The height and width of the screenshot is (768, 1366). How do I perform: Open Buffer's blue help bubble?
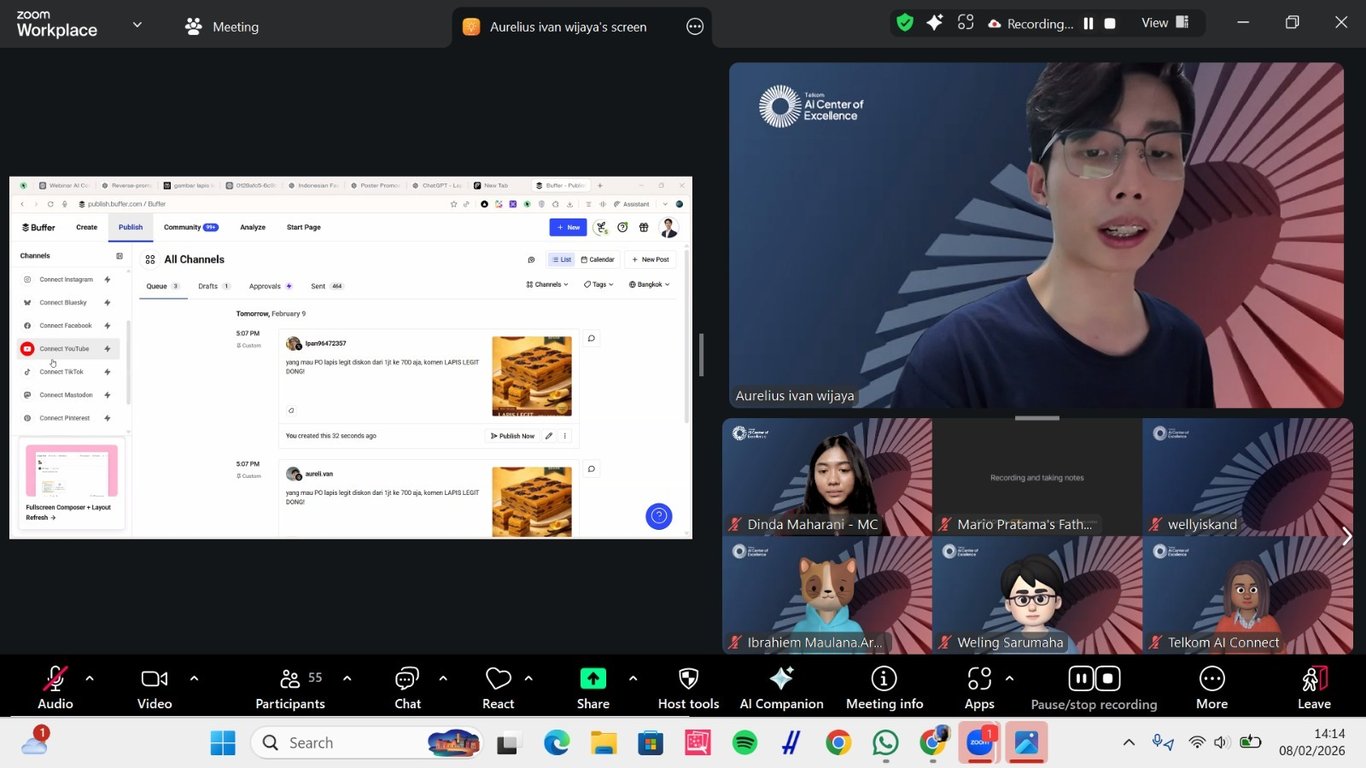click(x=658, y=516)
